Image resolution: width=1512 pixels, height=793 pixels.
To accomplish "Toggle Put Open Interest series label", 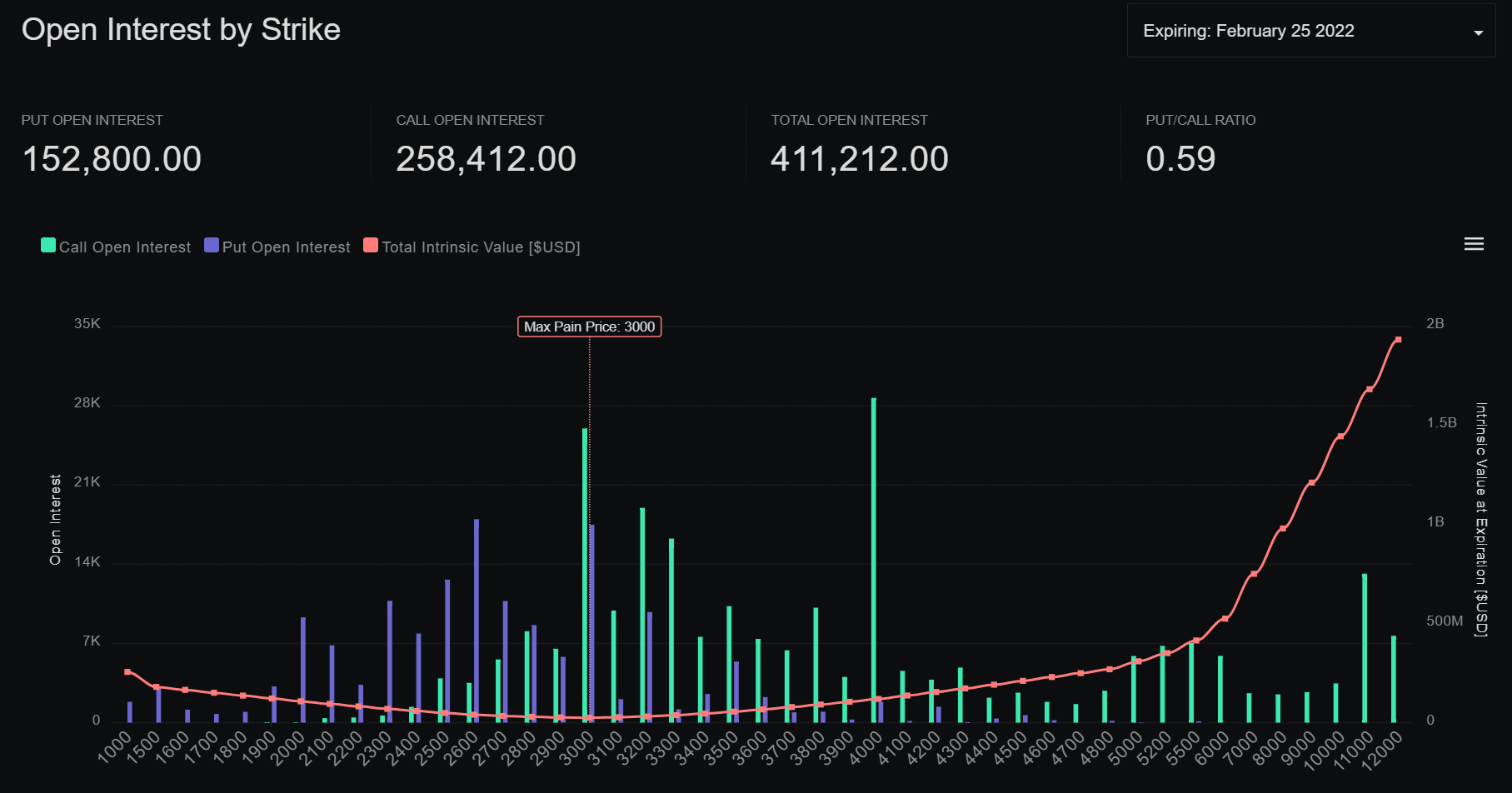I will (286, 247).
